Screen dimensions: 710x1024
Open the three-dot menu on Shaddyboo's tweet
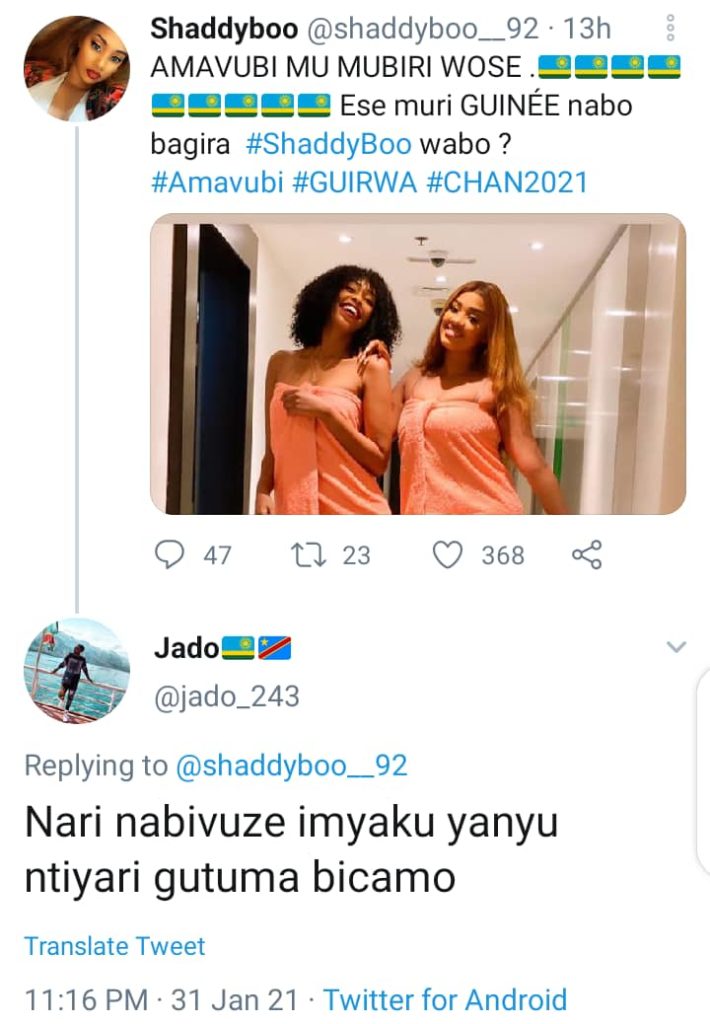670,29
